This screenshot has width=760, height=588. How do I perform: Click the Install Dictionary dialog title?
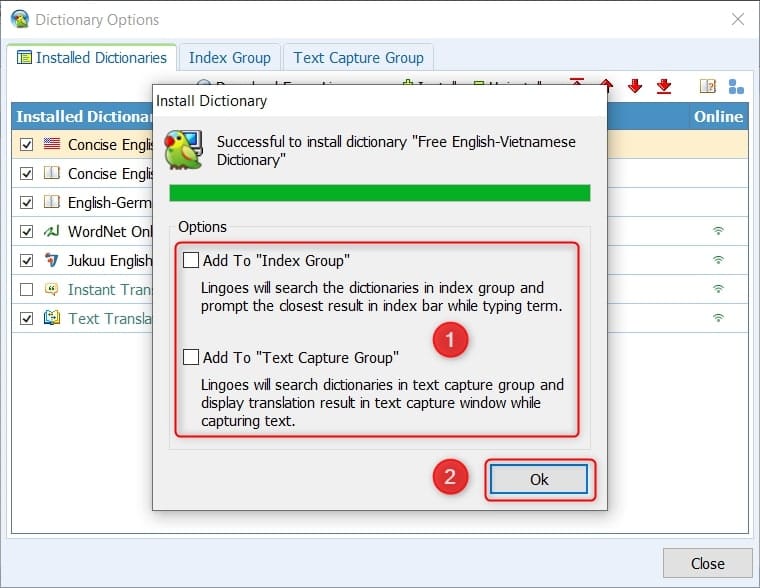[x=211, y=101]
